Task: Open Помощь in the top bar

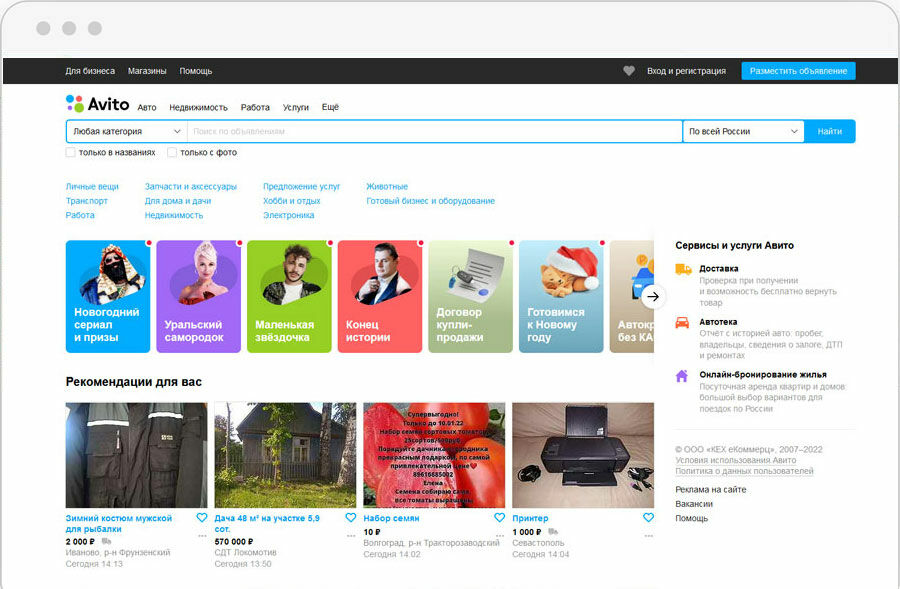Action: tap(196, 71)
